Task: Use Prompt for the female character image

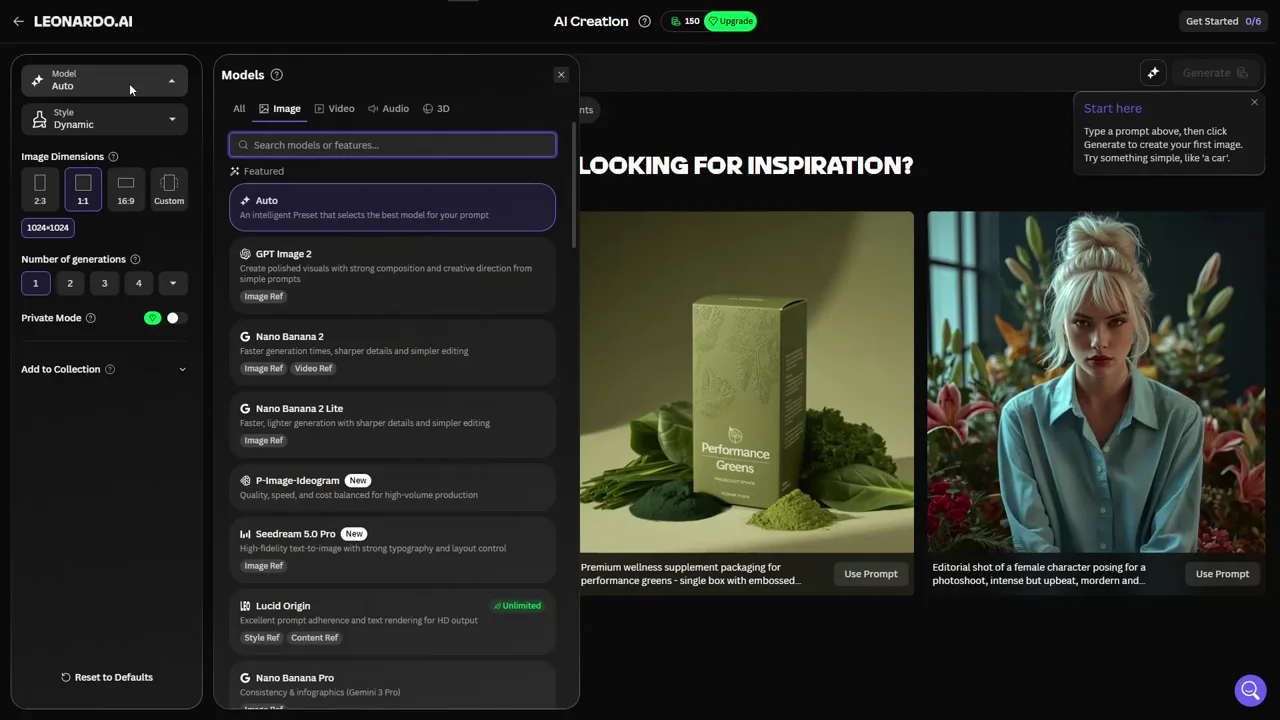Action: pos(1222,574)
